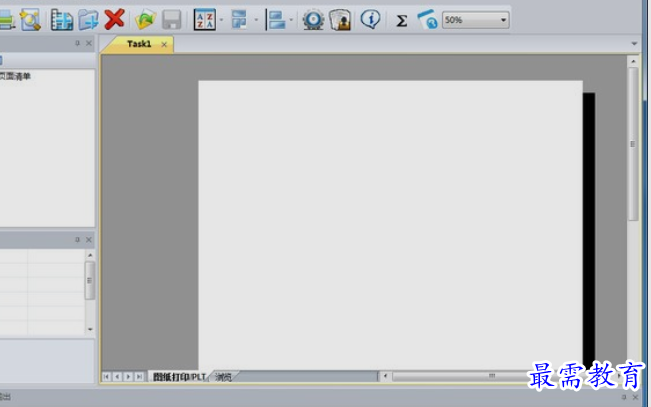Go to next sheet navigation button
Image resolution: width=651 pixels, height=407 pixels.
click(x=128, y=377)
